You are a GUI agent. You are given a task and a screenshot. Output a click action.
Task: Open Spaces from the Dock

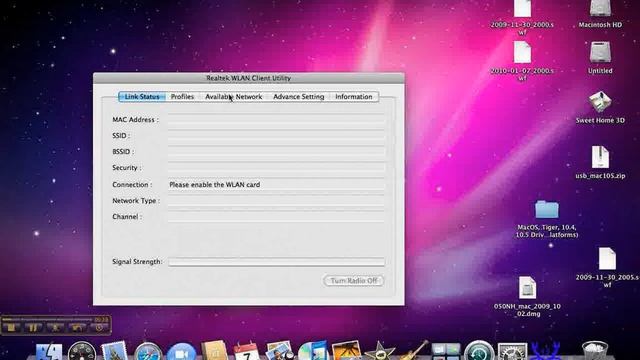(x=446, y=352)
